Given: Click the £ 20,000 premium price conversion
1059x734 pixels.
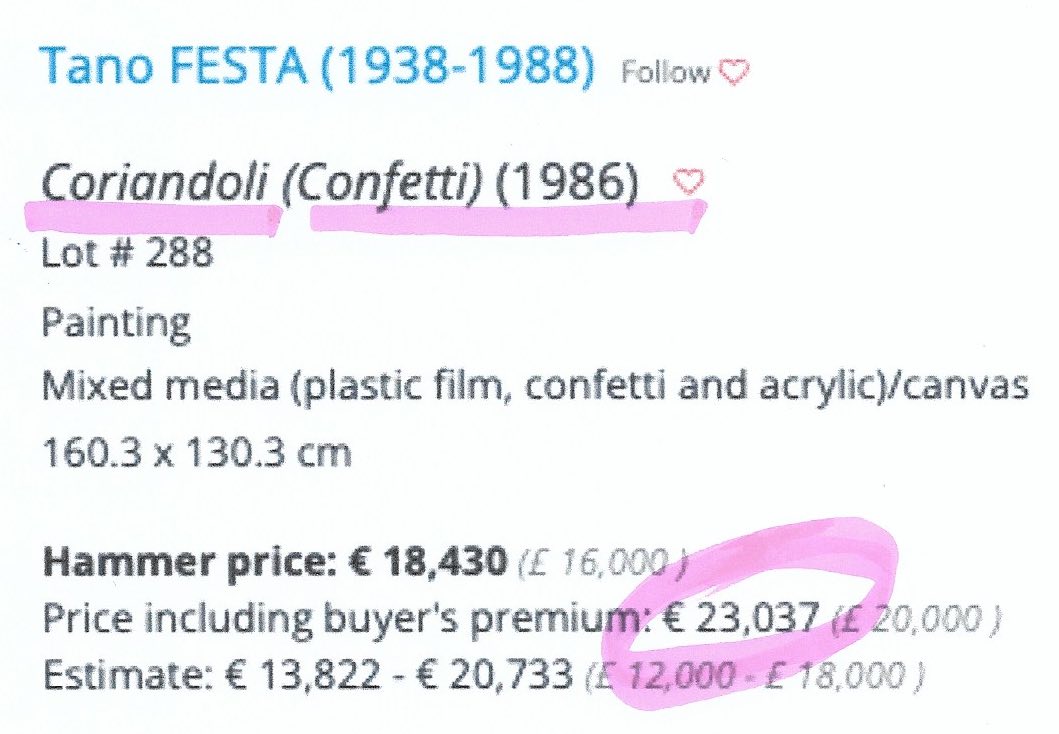Looking at the screenshot, I should pos(916,619).
